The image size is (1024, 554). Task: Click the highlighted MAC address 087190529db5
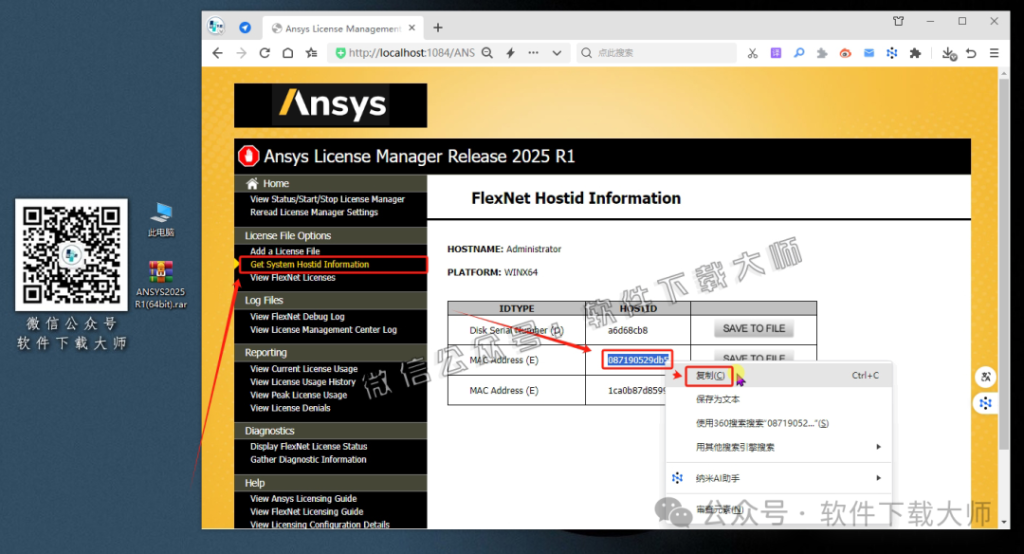(x=637, y=359)
